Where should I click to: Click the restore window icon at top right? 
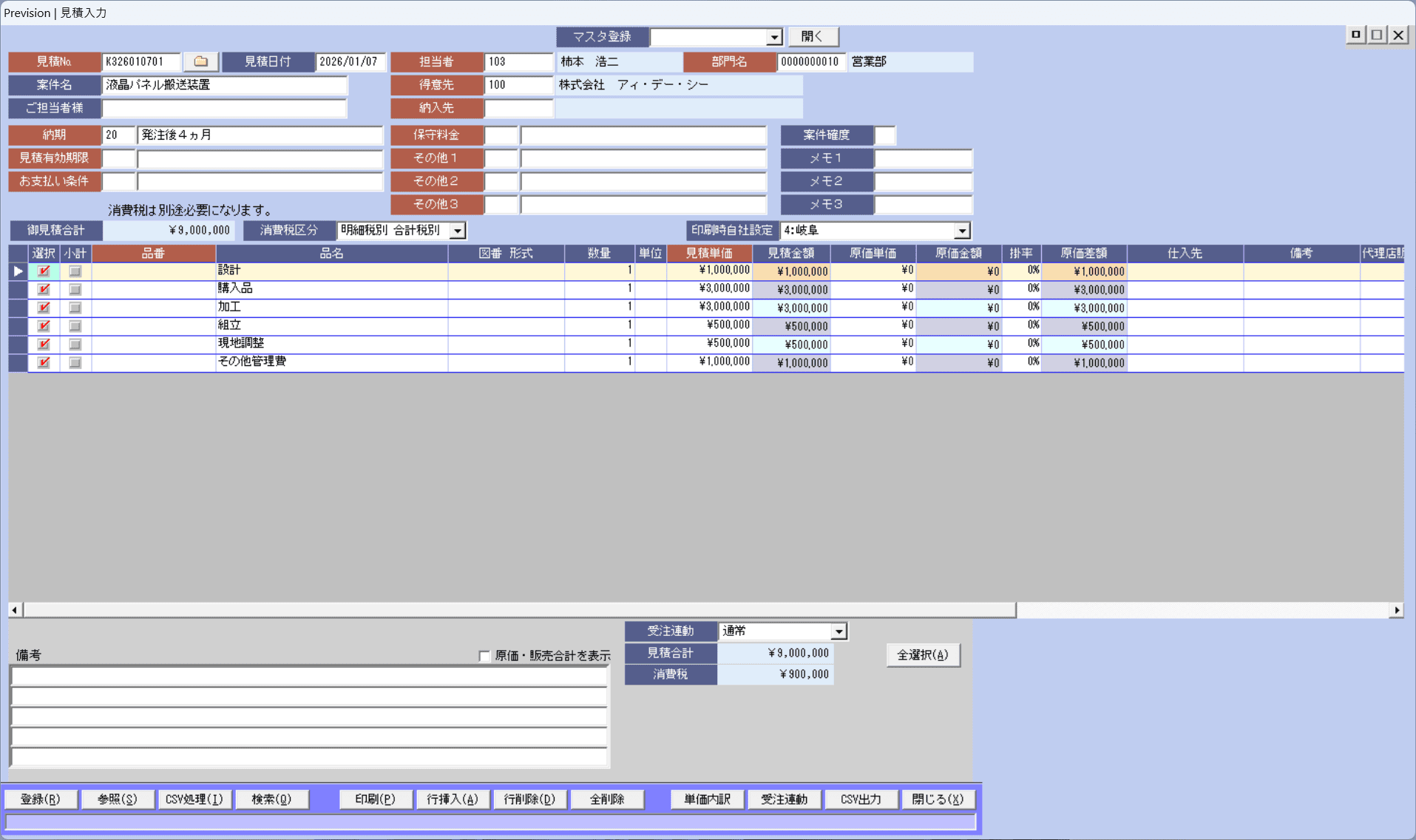1376,35
